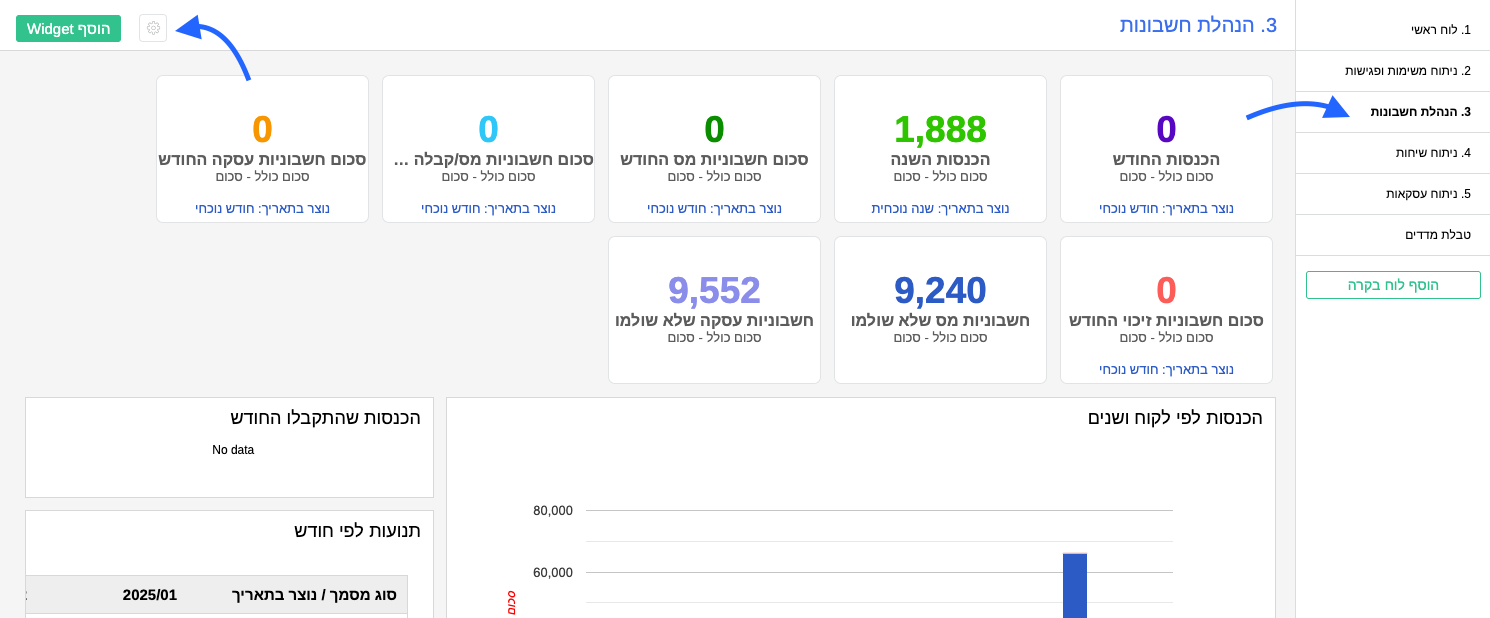Click the settings gear icon next to Widget button
Image resolution: width=1490 pixels, height=618 pixels.
pyautogui.click(x=153, y=28)
